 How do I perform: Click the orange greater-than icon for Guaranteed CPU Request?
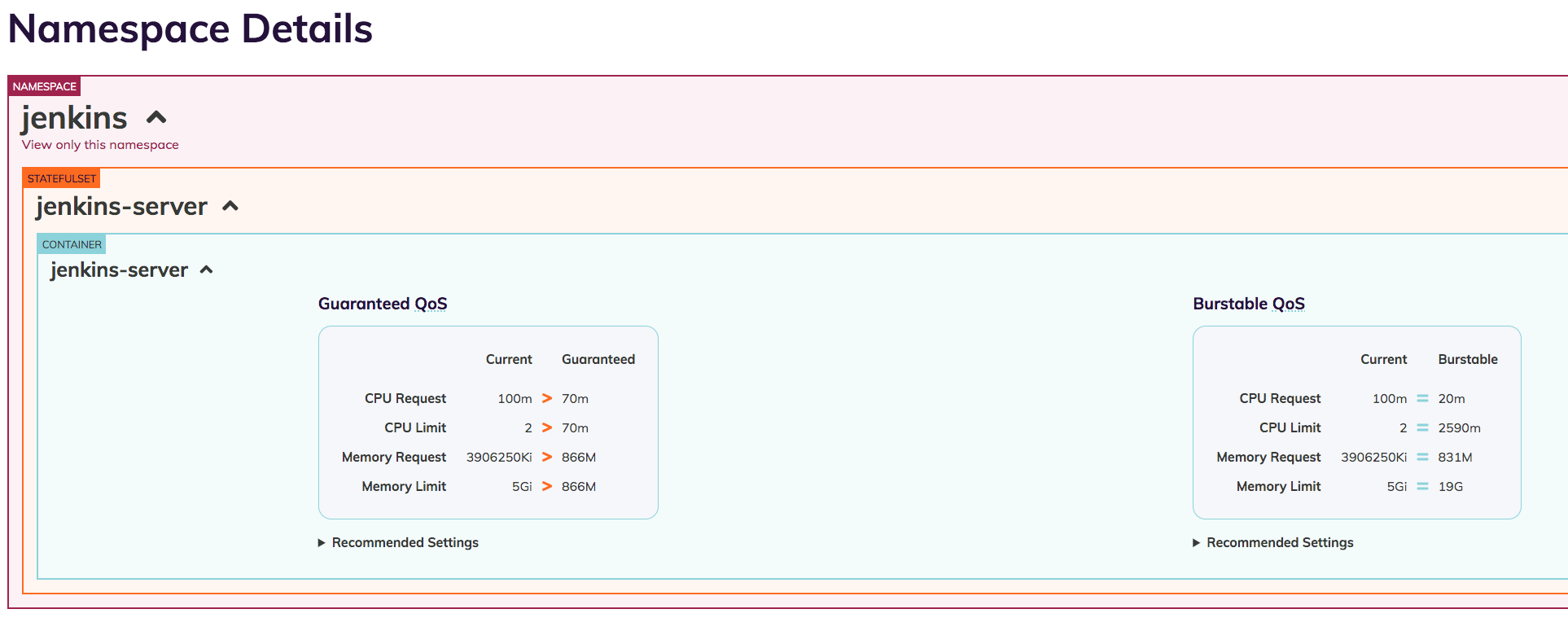(547, 398)
